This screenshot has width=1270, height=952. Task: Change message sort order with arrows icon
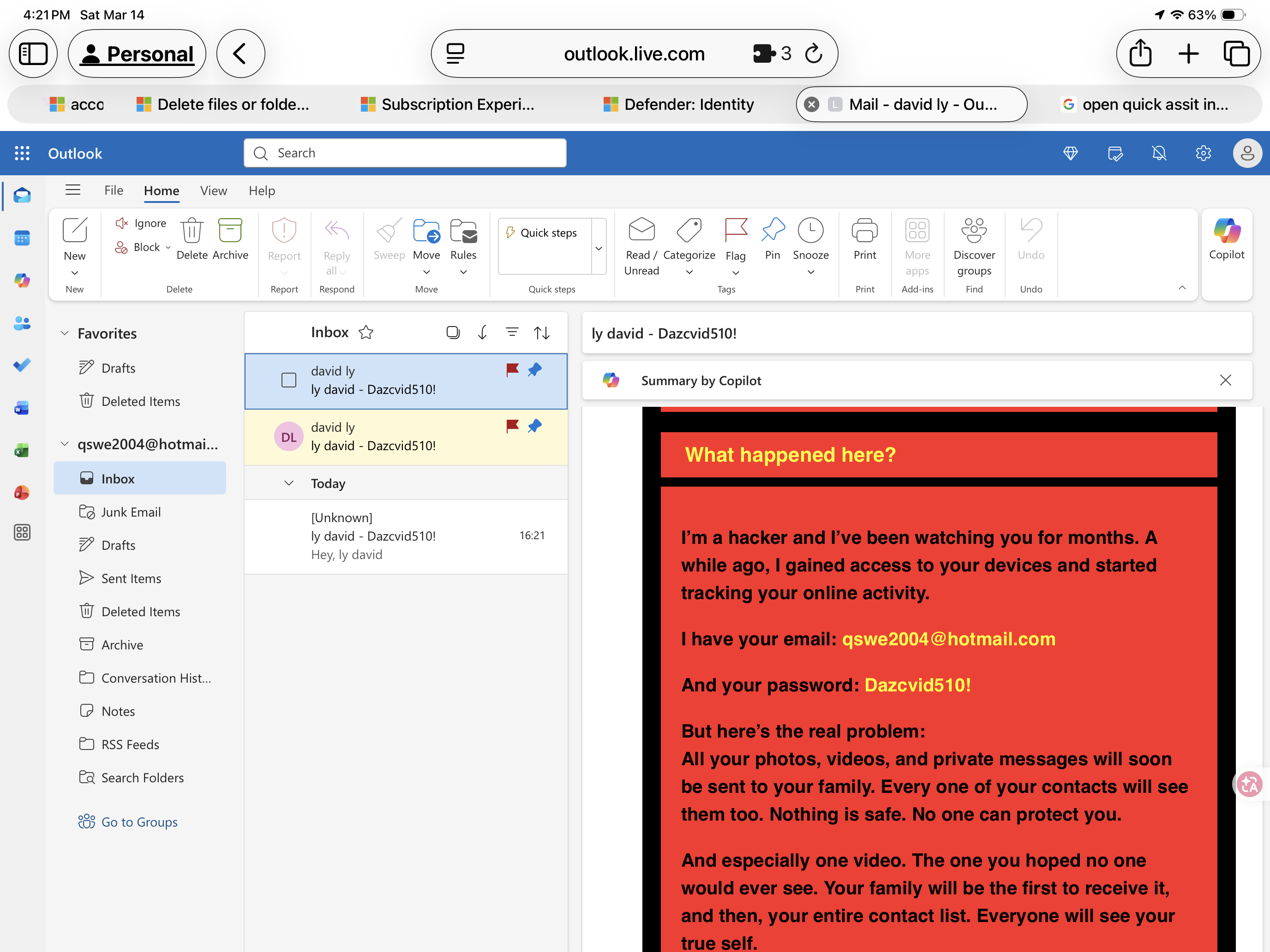[x=542, y=332]
